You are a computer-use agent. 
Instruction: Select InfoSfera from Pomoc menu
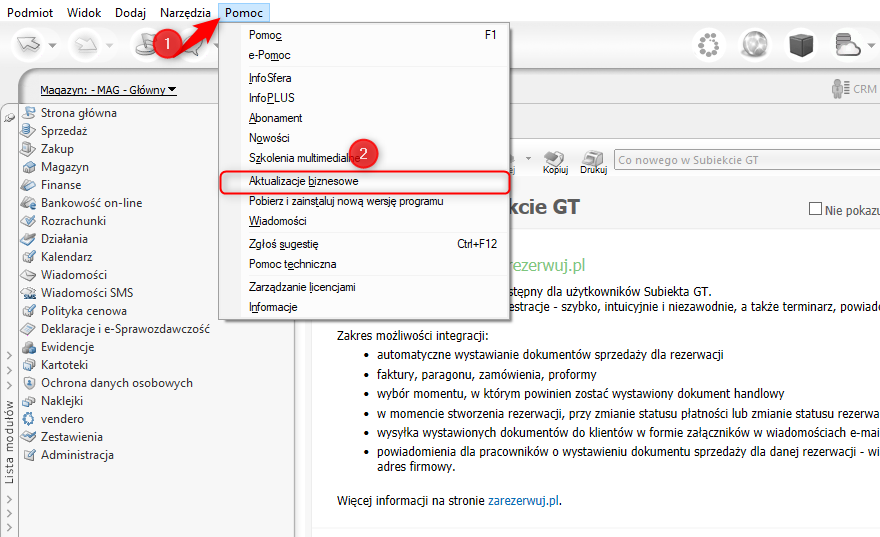point(364,78)
